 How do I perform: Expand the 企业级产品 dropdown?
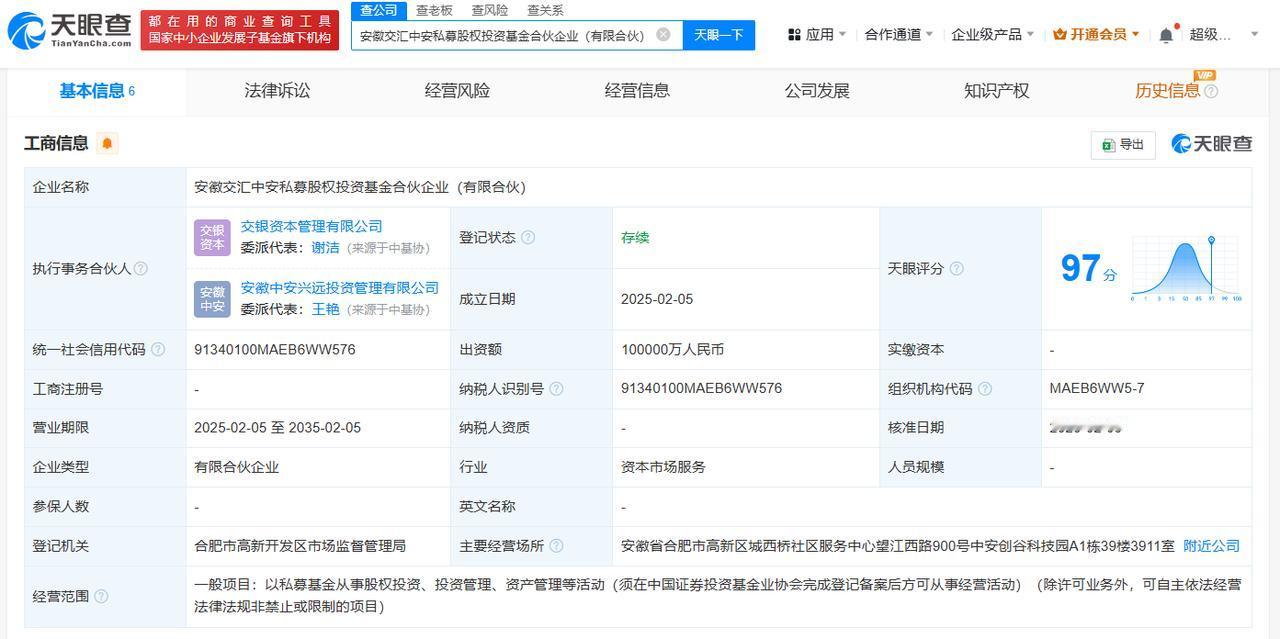pyautogui.click(x=993, y=34)
